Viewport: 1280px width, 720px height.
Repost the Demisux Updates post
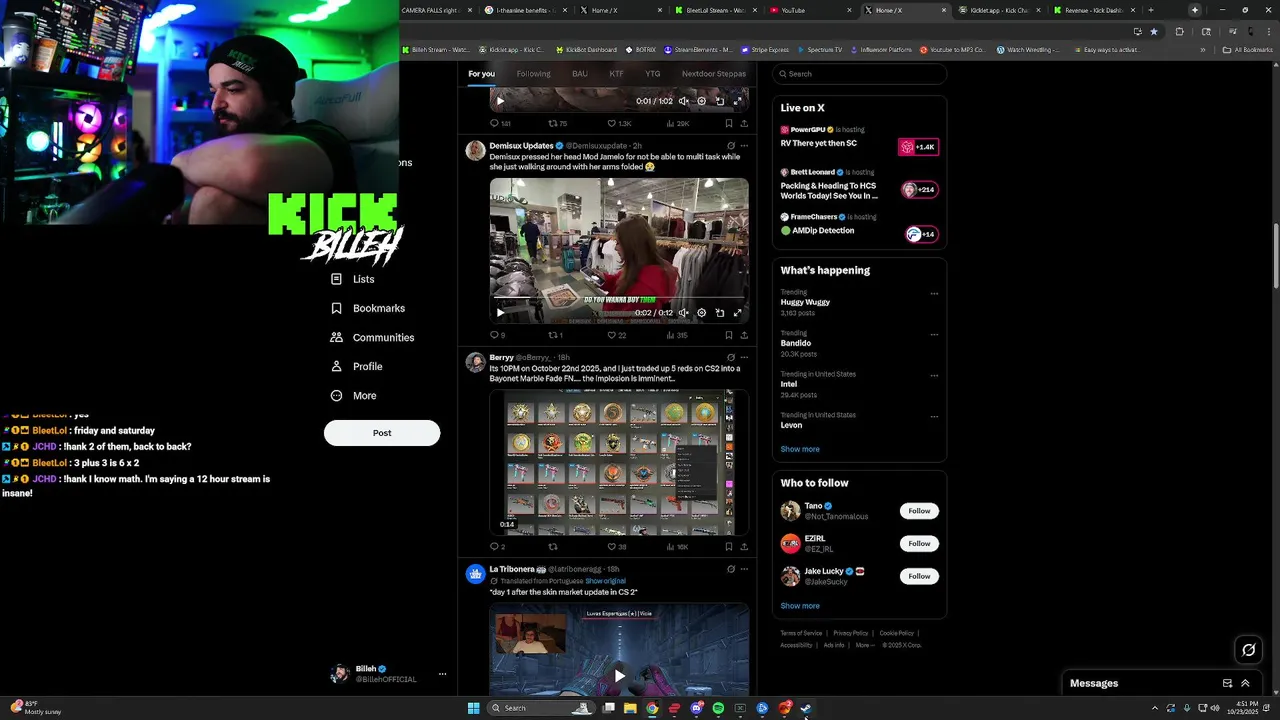(555, 335)
